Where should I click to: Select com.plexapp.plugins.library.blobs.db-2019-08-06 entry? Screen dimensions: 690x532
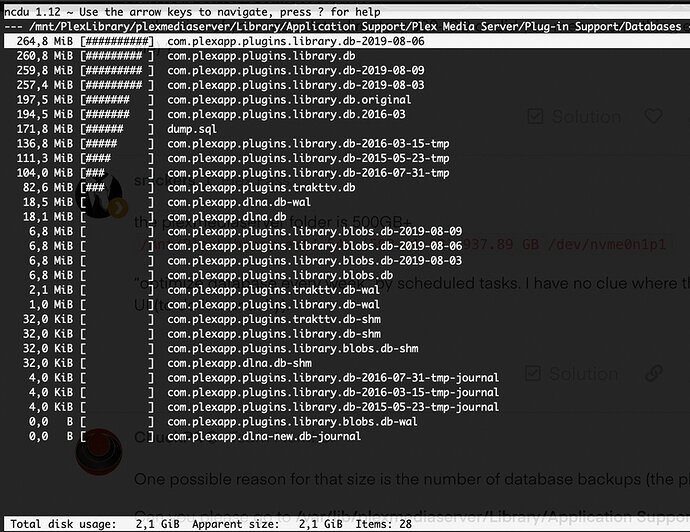(x=315, y=246)
